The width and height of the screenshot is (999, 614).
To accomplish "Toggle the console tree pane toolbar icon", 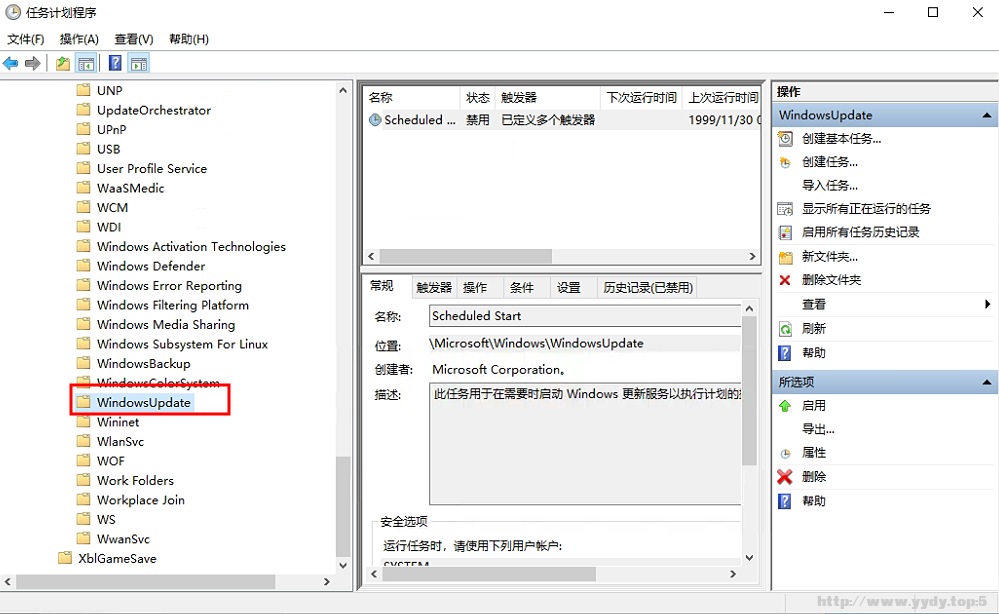I will click(x=86, y=64).
